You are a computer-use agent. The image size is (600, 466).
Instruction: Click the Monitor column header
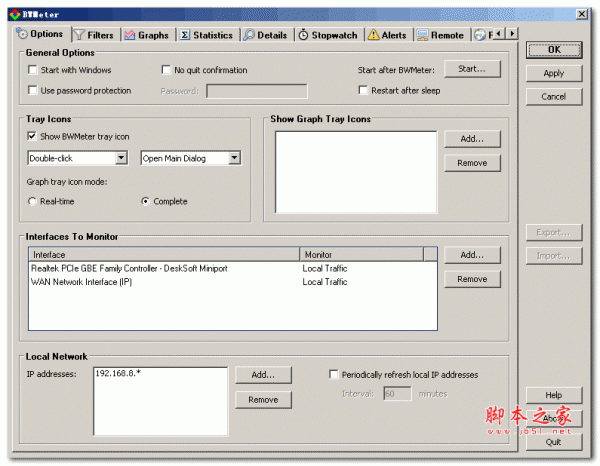point(362,254)
